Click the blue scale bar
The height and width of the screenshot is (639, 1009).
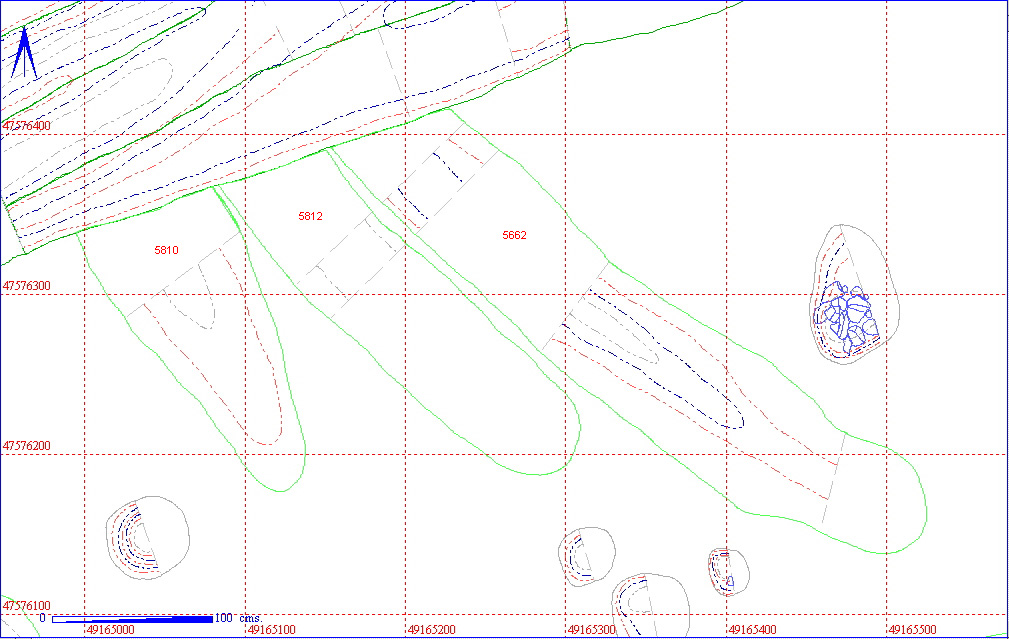click(x=132, y=619)
